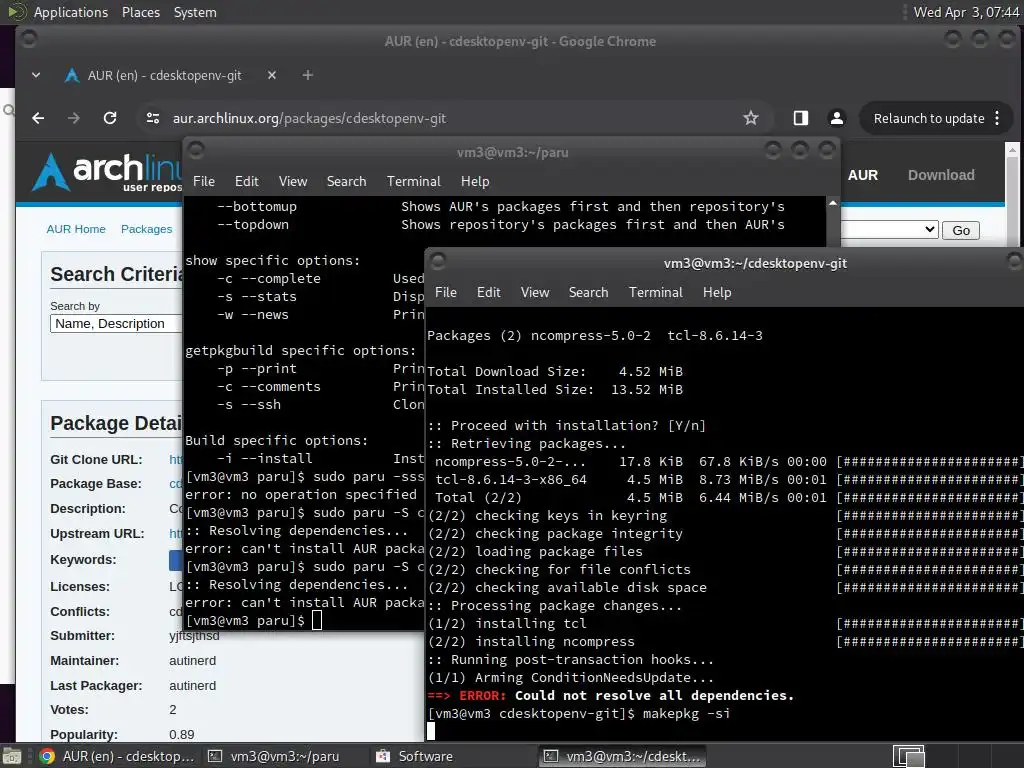Screen dimensions: 1024x768
Task: Click AUR navigation item in header
Action: [863, 175]
